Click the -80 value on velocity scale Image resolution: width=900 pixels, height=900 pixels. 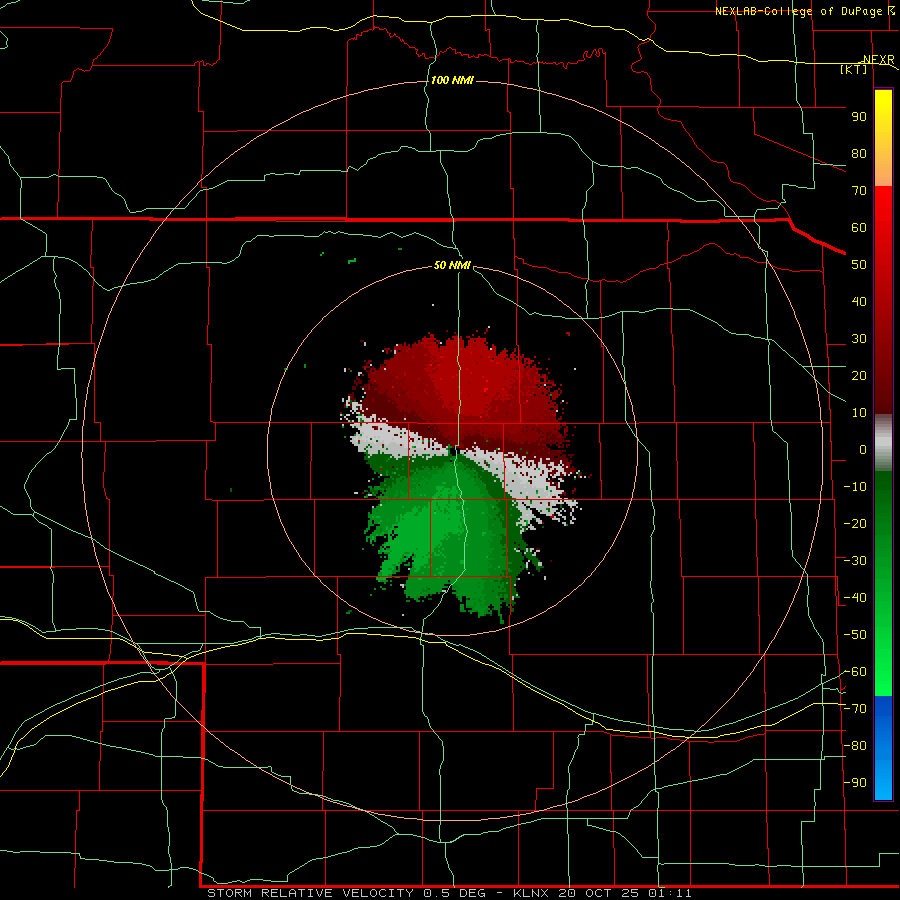pyautogui.click(x=855, y=746)
